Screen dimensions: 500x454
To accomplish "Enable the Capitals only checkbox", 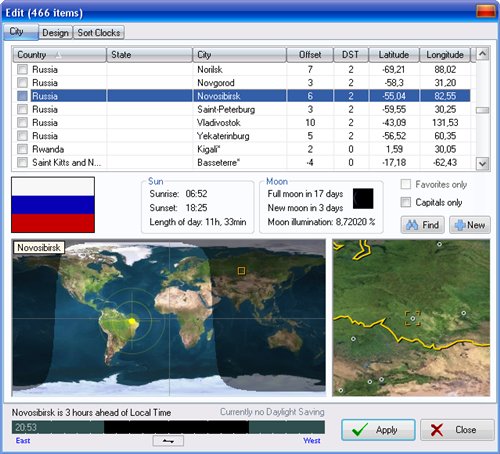I will pos(405,202).
